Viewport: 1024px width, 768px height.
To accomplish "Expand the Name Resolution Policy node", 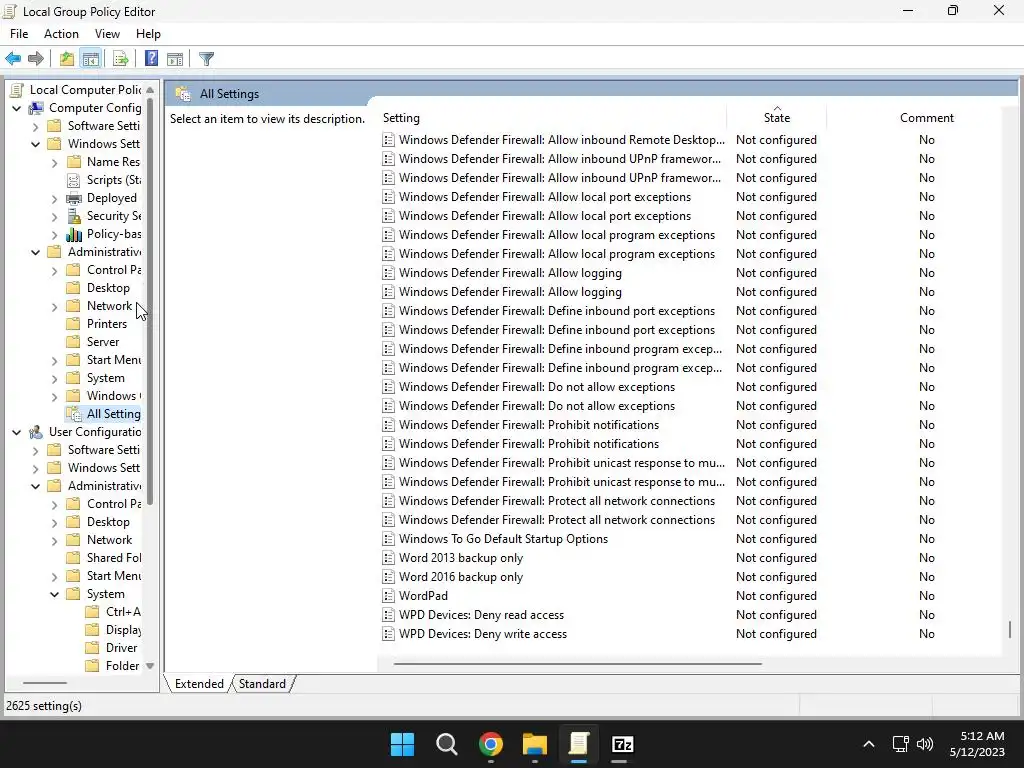I will pyautogui.click(x=55, y=162).
